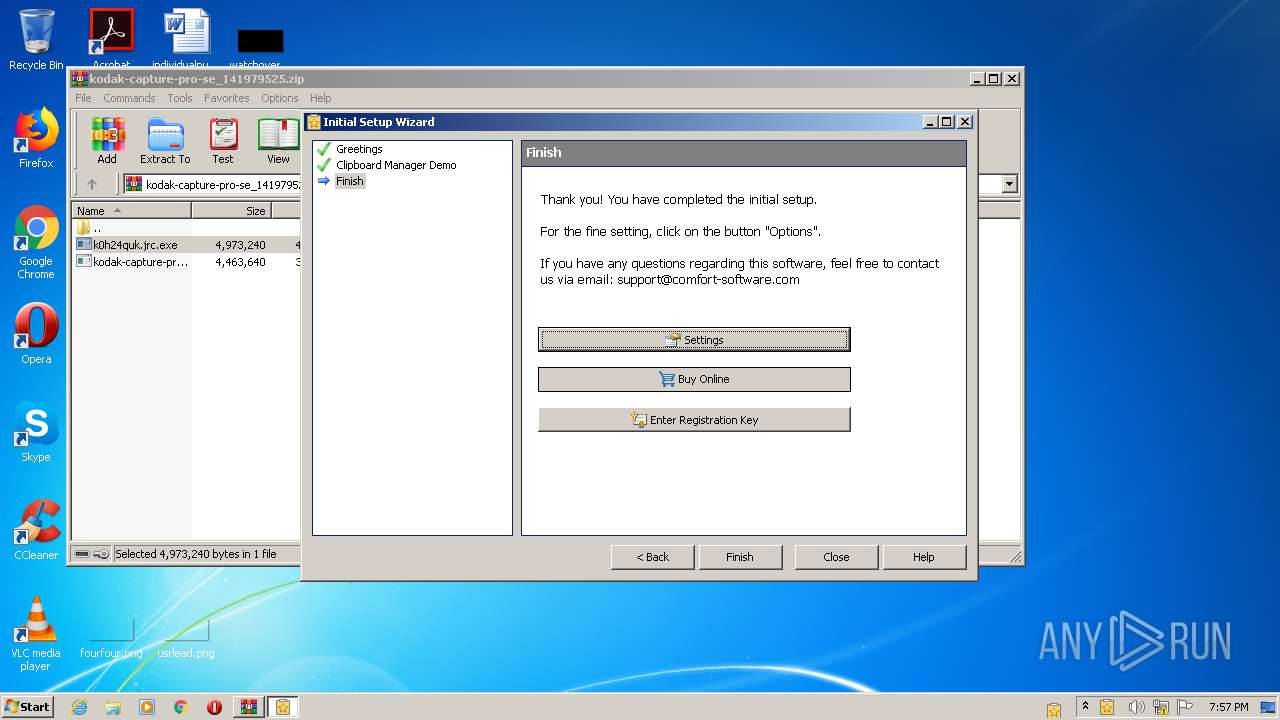
Task: Open WinRAR Favorites menu
Action: pyautogui.click(x=227, y=98)
